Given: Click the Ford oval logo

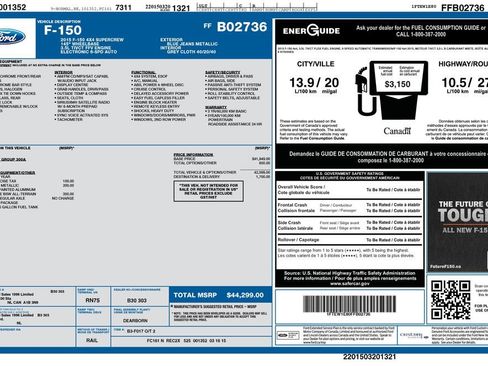Looking at the screenshot, I should tap(12, 37).
